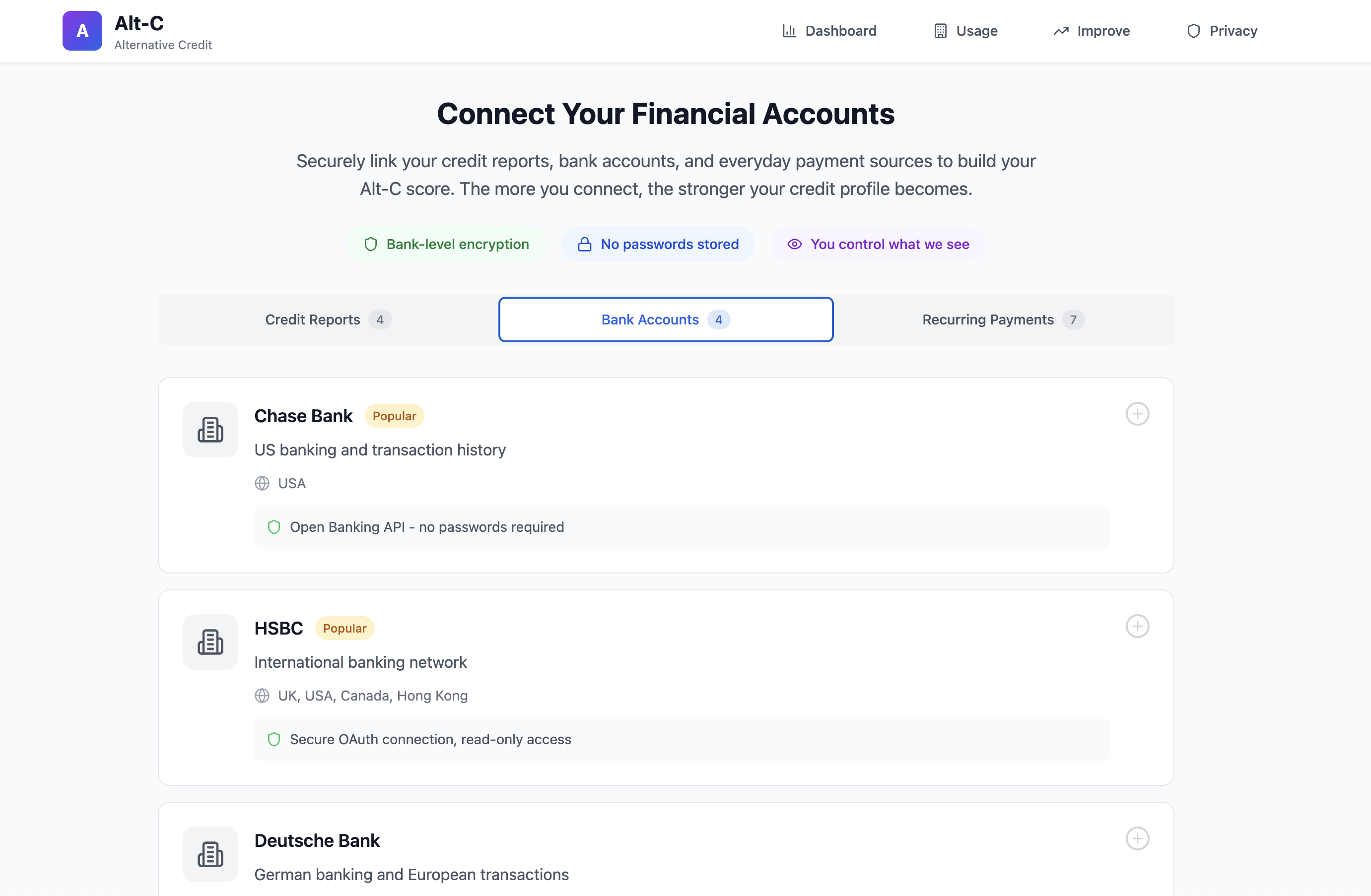Click the HSBC building icon
The image size is (1371, 896).
click(210, 642)
